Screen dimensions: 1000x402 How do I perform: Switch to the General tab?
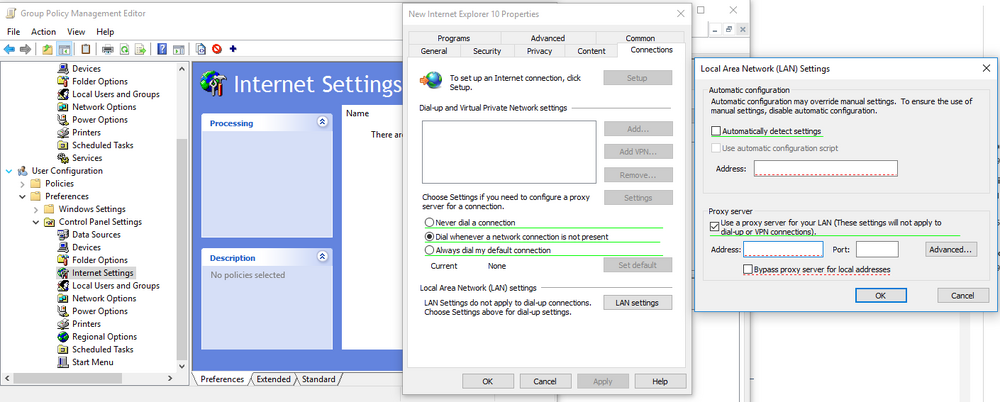[x=434, y=51]
